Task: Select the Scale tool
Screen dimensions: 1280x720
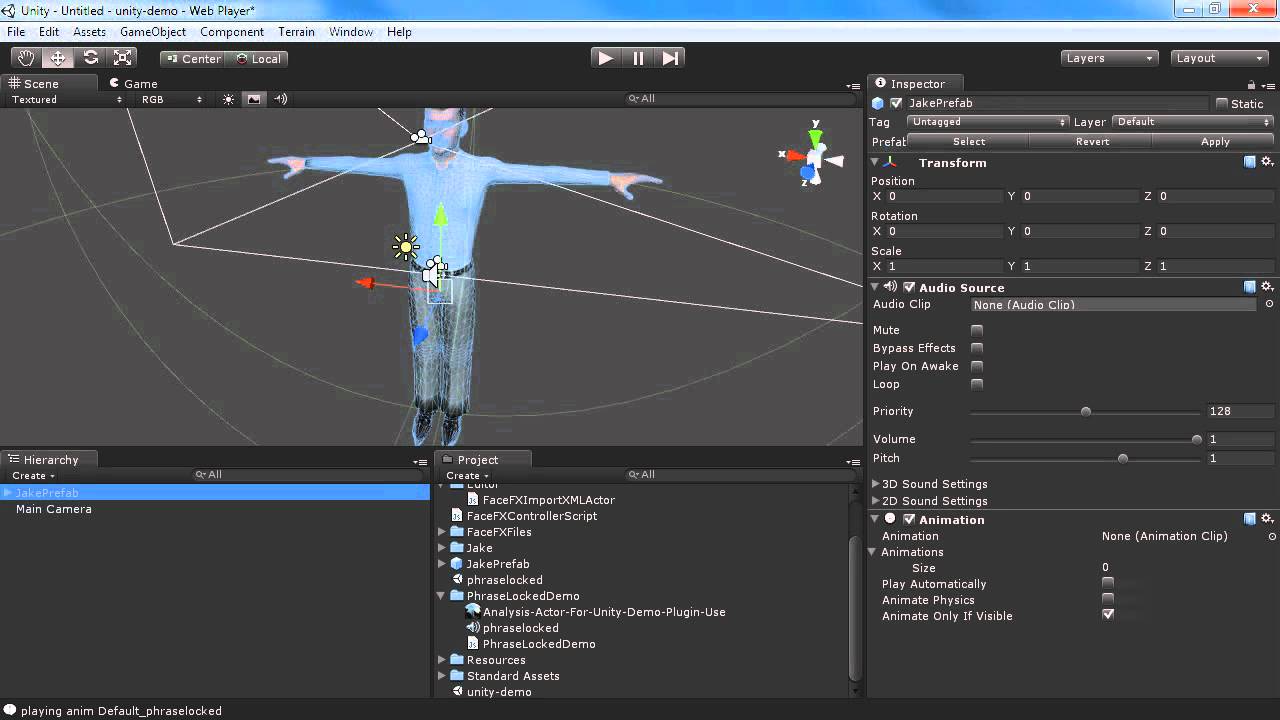Action: point(123,58)
